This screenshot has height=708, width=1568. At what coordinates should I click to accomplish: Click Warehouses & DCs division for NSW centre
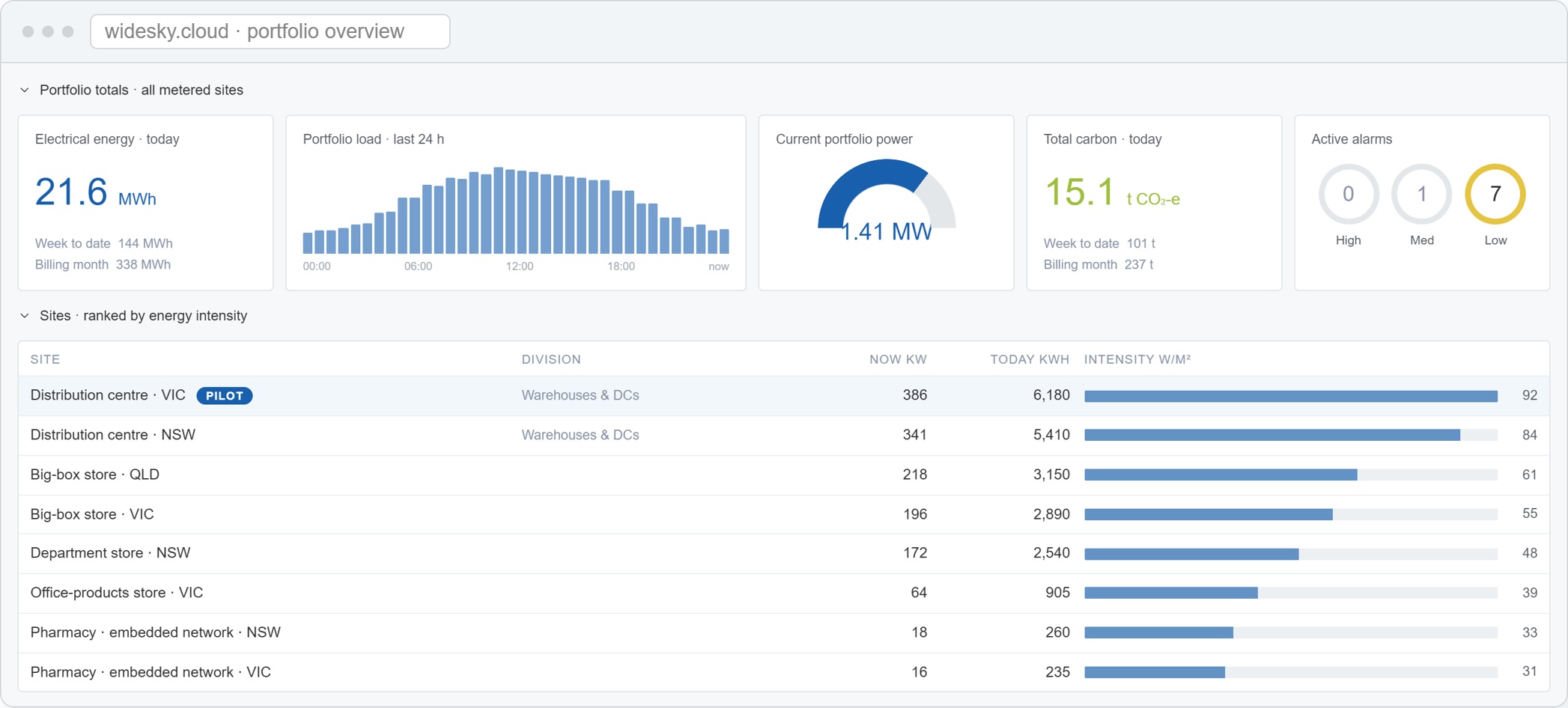pyautogui.click(x=580, y=436)
